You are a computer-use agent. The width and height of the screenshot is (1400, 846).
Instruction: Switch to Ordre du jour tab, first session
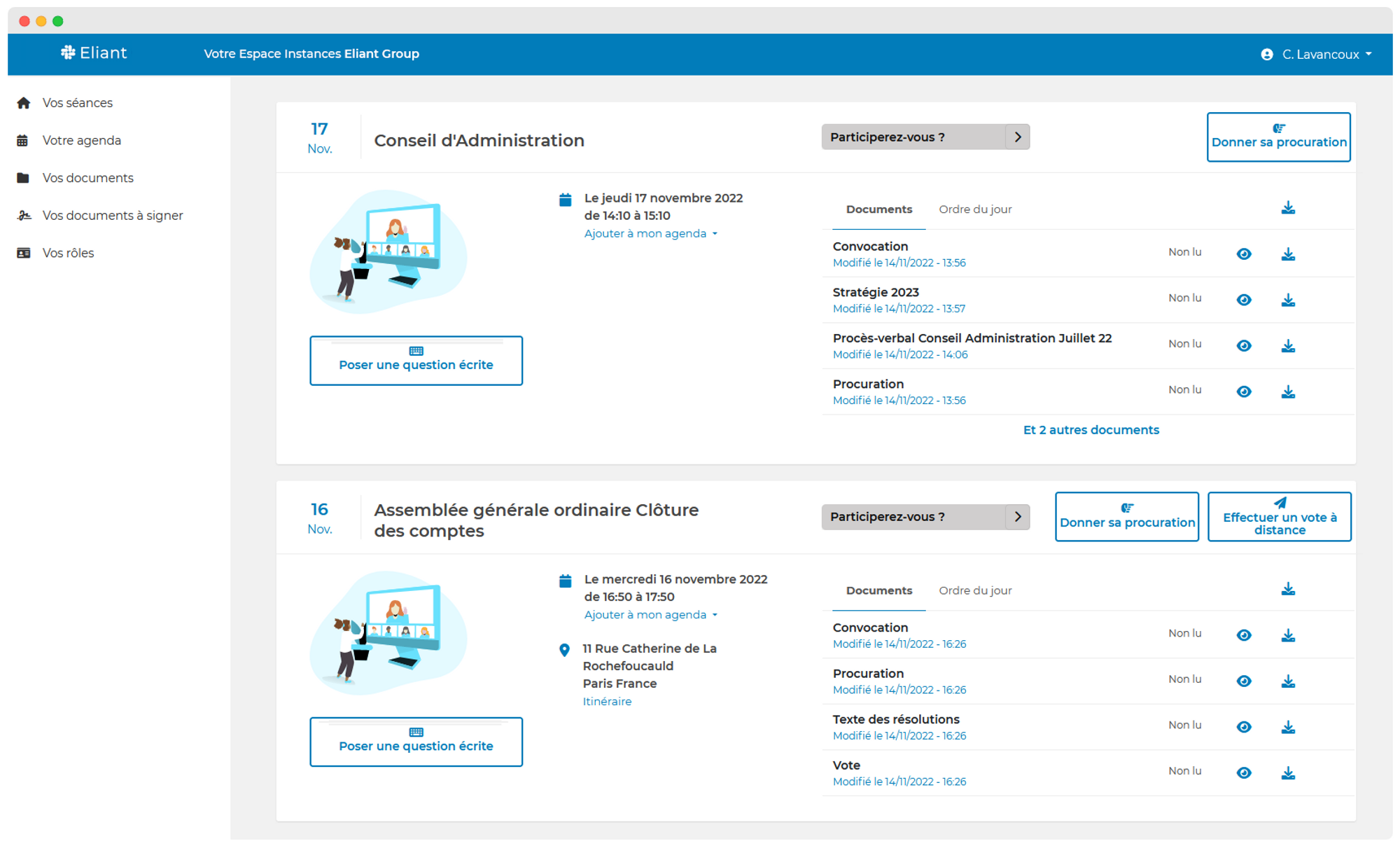tap(974, 209)
